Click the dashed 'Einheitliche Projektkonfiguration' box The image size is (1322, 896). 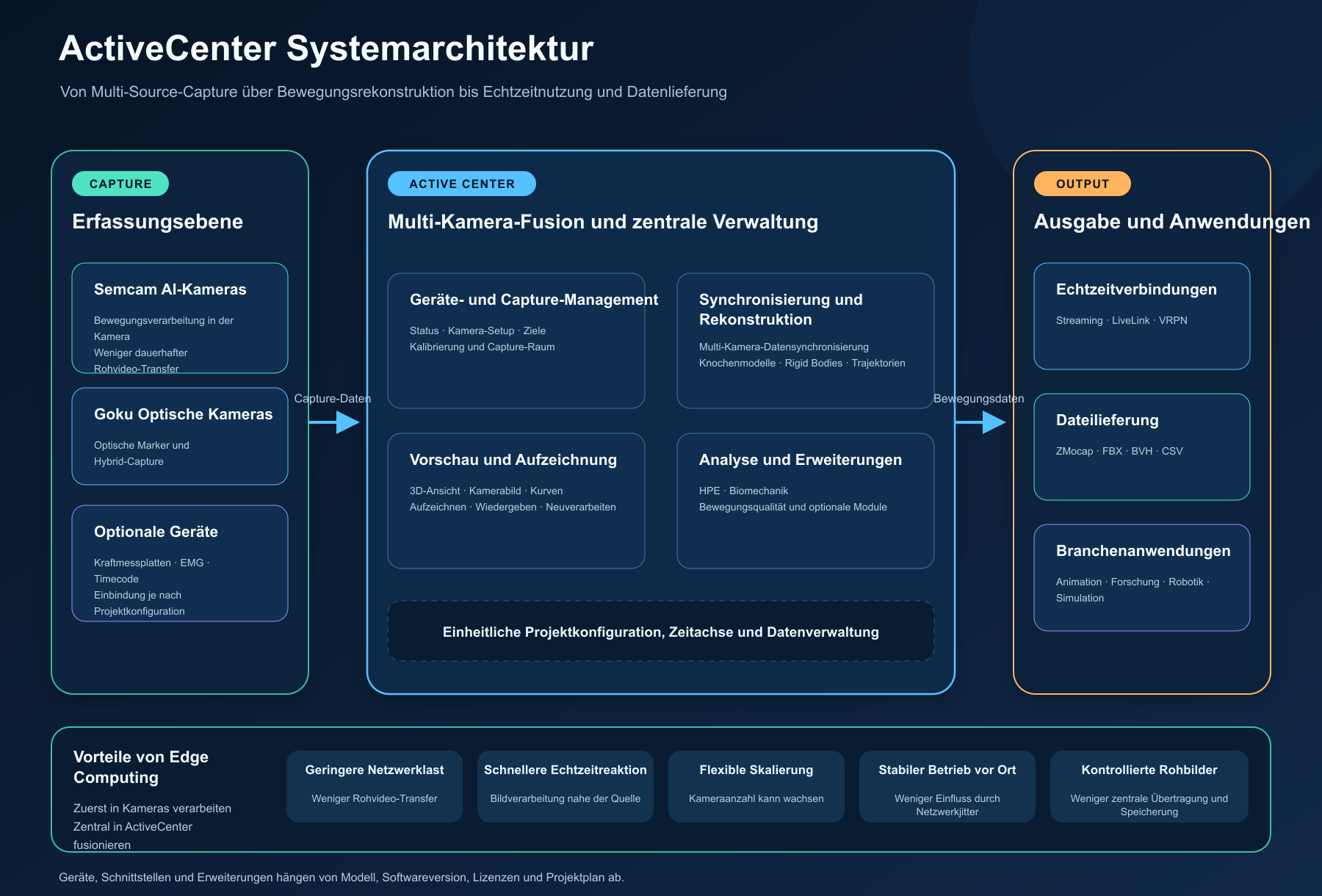[661, 632]
